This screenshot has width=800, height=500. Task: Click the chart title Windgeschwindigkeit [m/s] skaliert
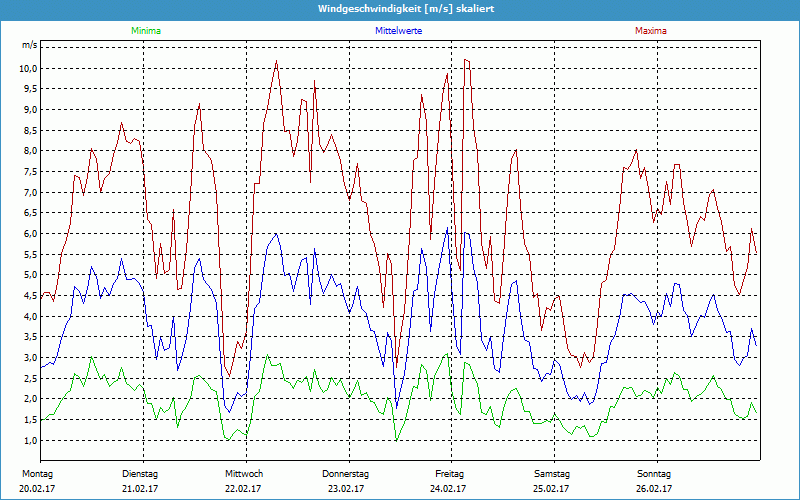(406, 9)
